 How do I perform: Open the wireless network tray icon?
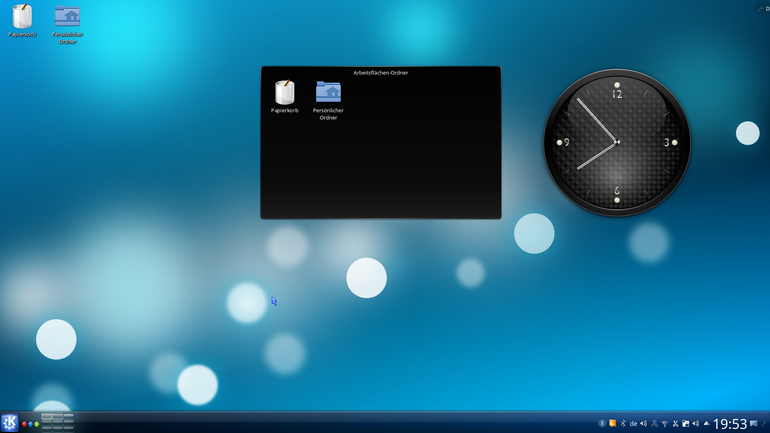click(x=665, y=424)
